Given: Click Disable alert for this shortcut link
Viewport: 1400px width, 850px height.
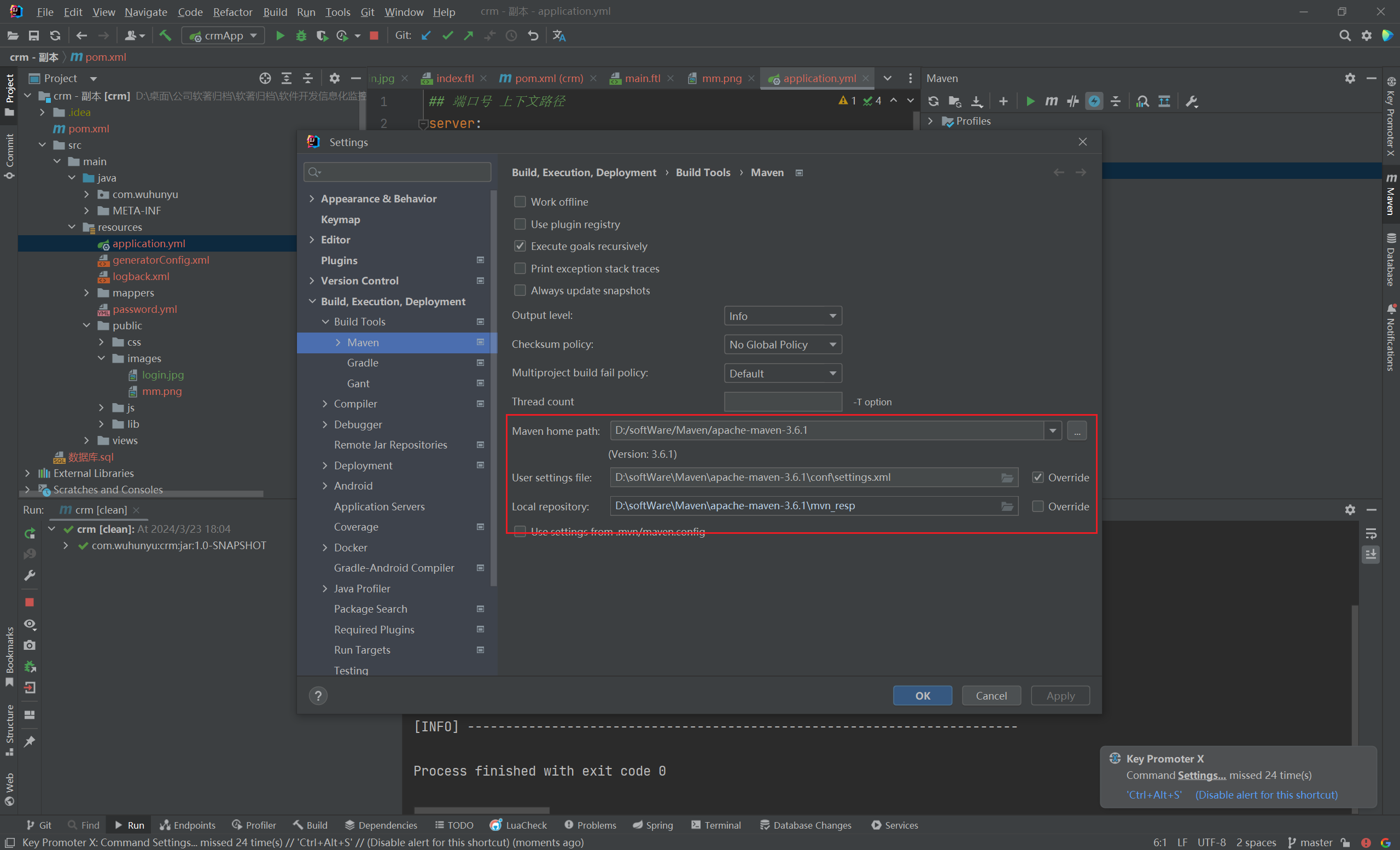Looking at the screenshot, I should [1267, 795].
